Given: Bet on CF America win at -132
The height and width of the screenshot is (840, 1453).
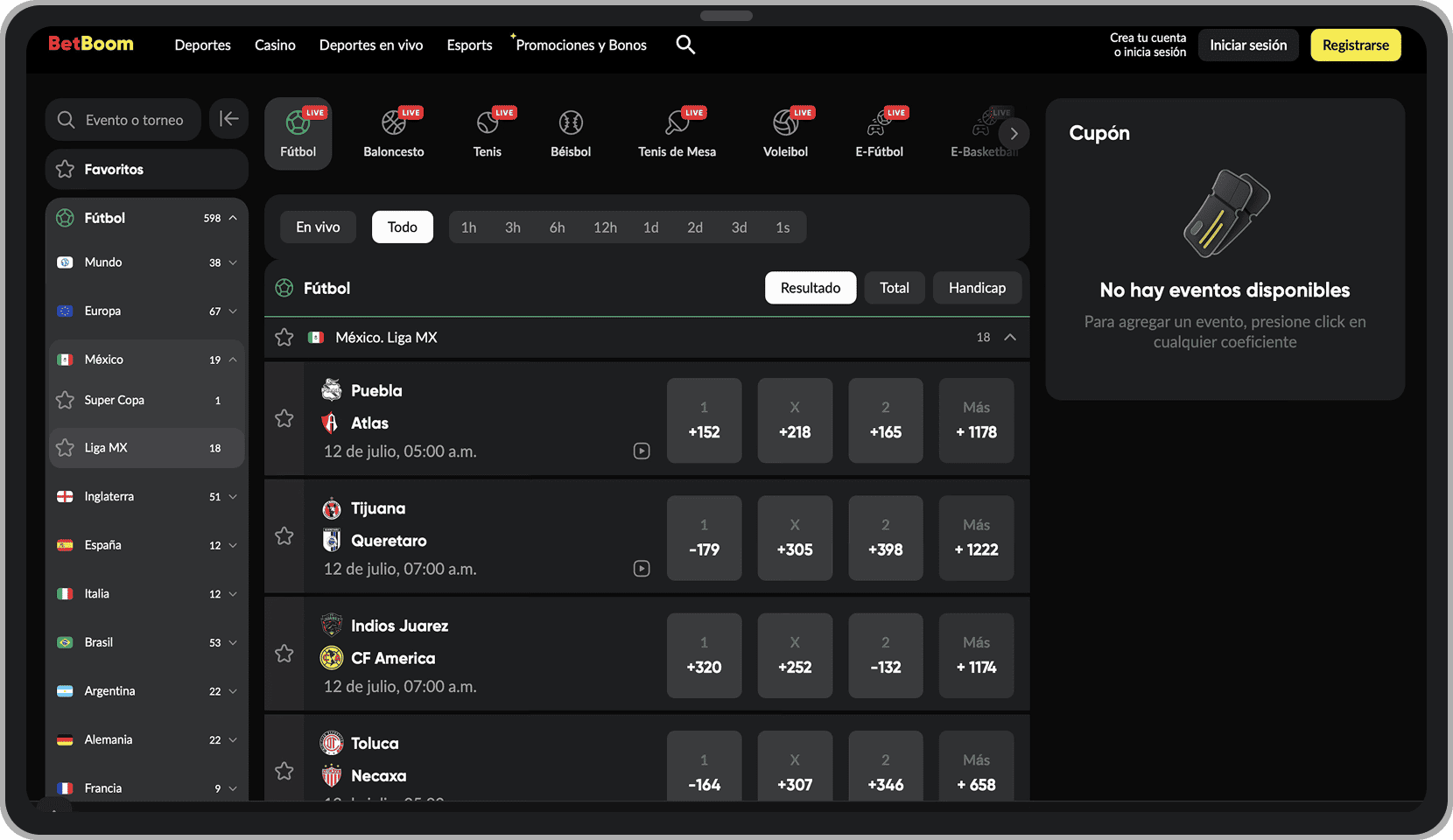Looking at the screenshot, I should click(886, 655).
